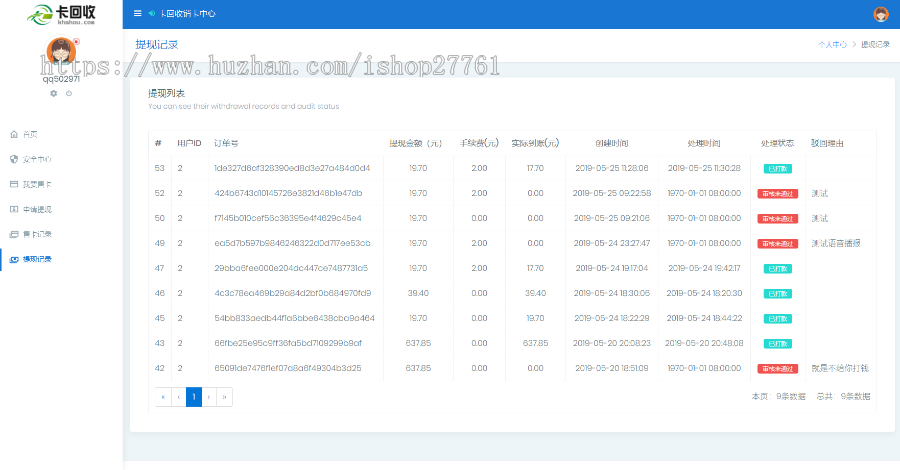Click the 实际到账(元) column header
Viewport: 900px width, 470px height.
(x=536, y=143)
